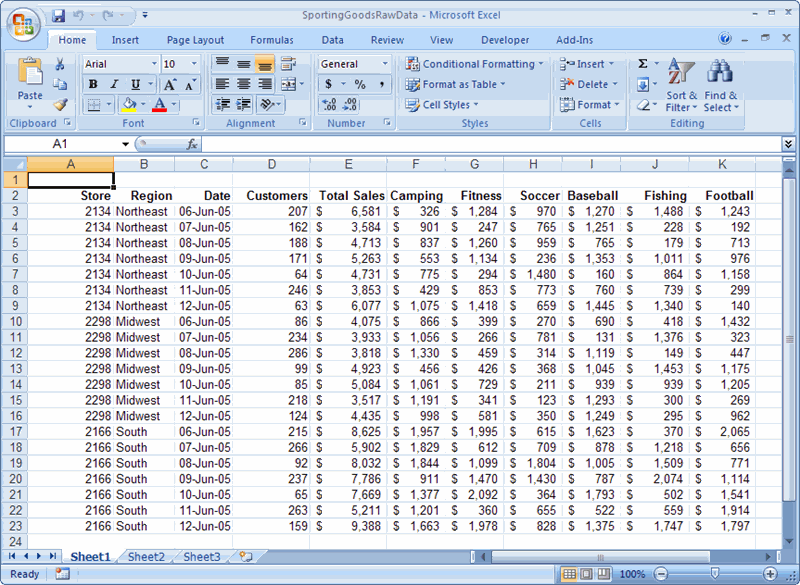Click the zoom slider handle

(715, 574)
